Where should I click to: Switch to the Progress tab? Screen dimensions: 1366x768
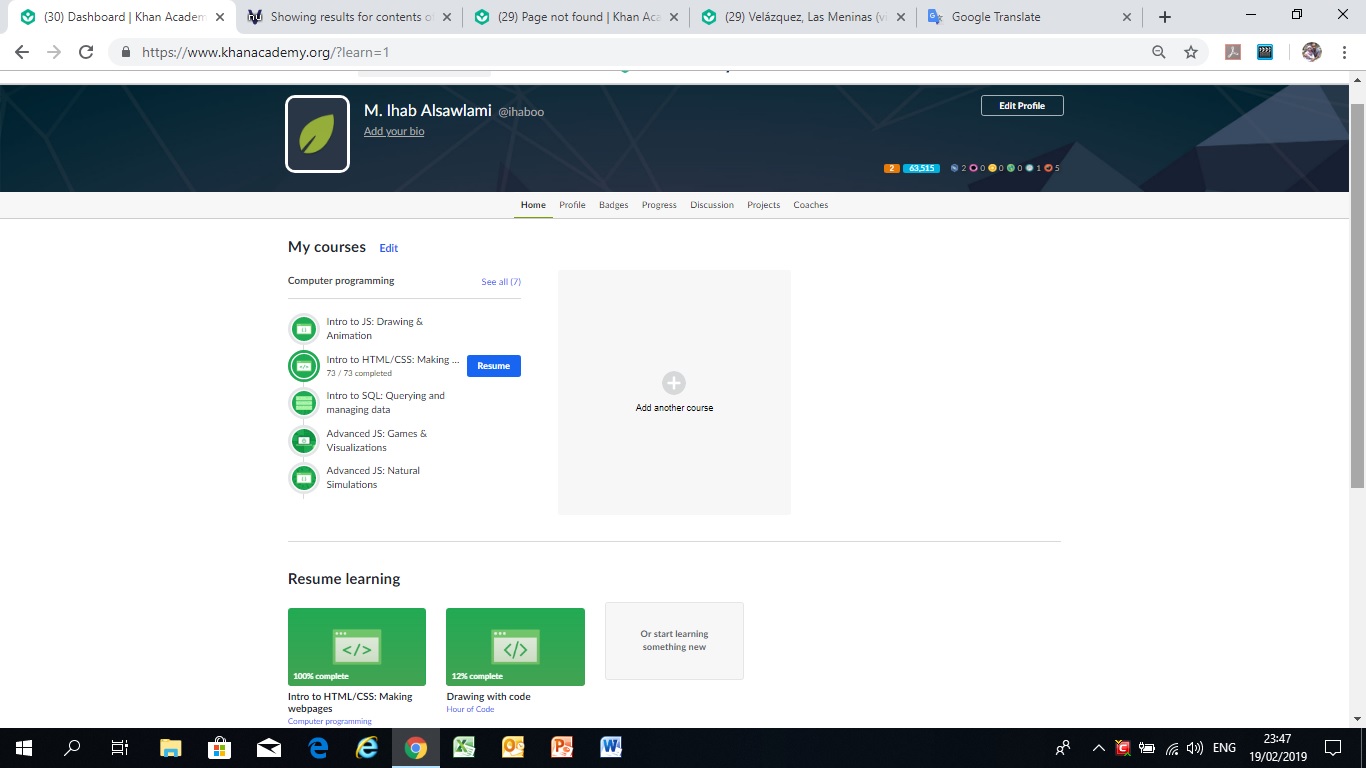[659, 205]
